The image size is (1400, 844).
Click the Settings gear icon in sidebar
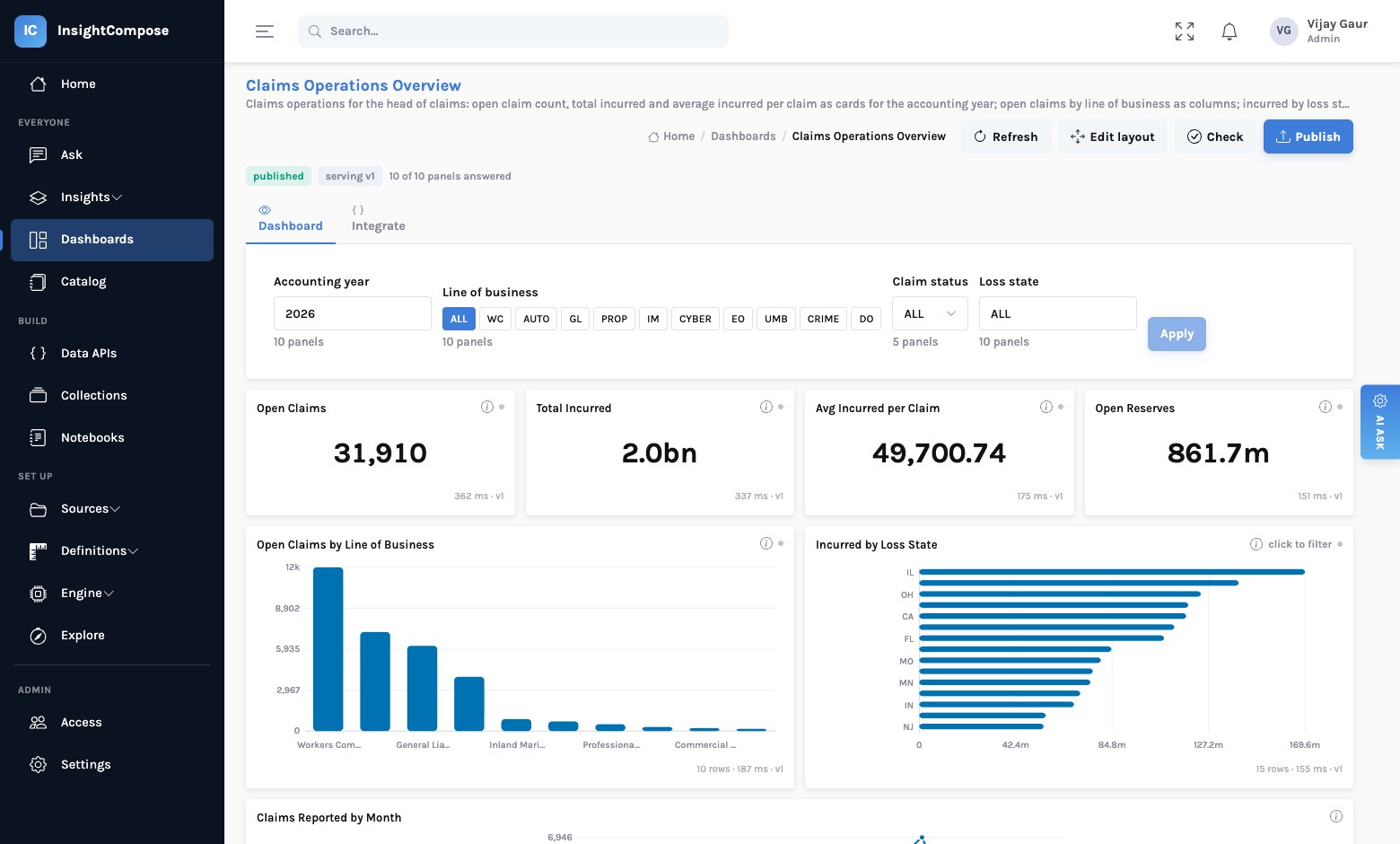(38, 764)
